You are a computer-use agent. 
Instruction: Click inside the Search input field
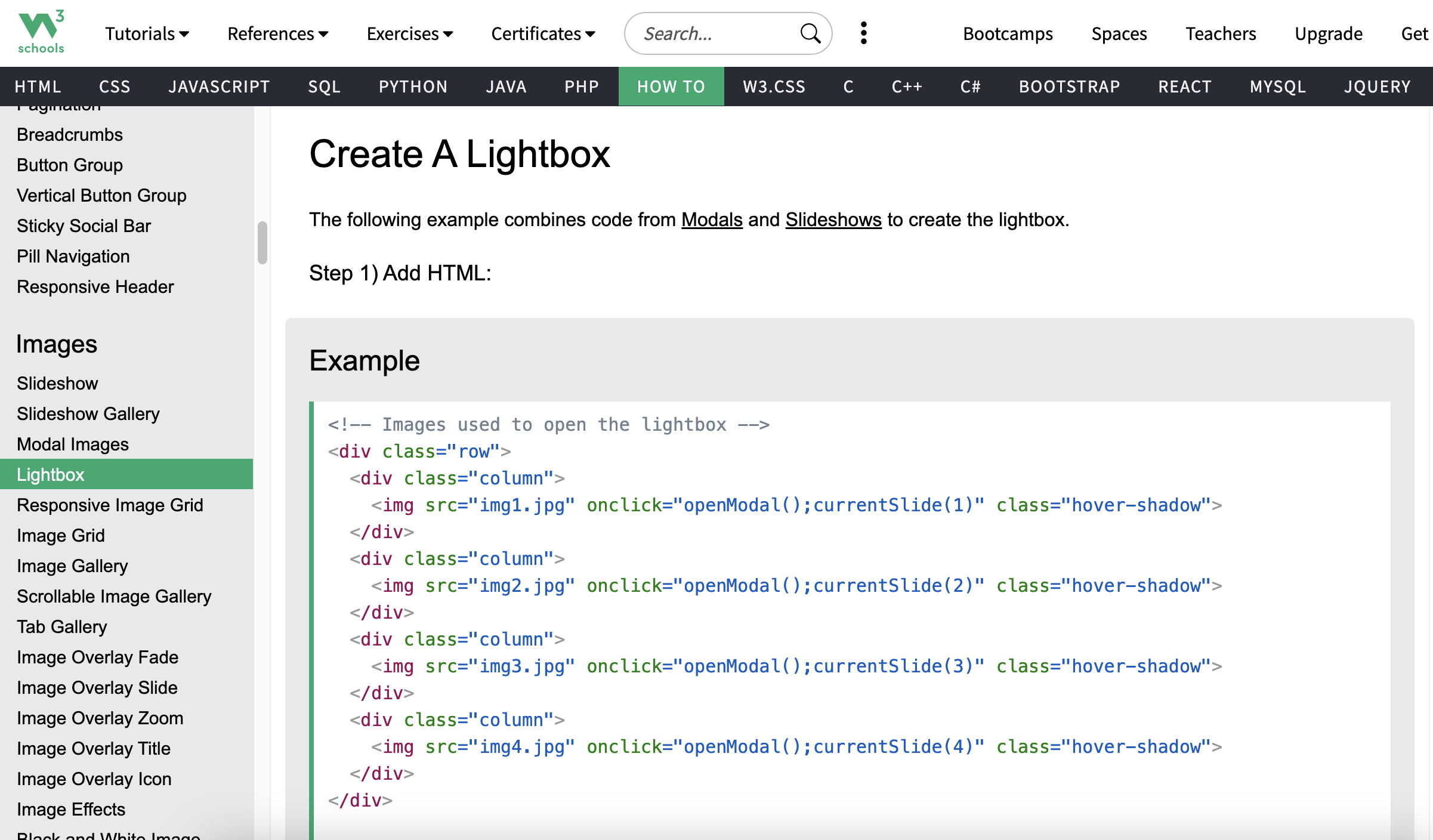pos(704,33)
